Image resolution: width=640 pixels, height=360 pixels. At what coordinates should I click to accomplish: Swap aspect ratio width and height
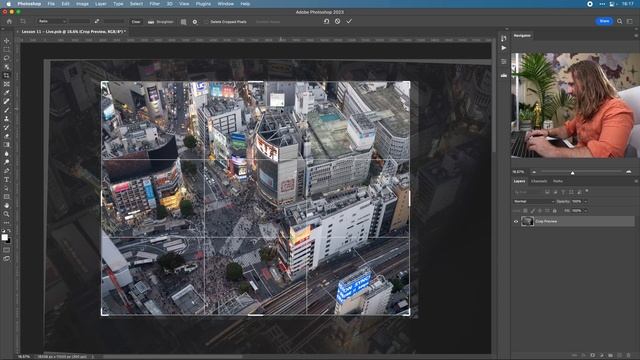point(97,21)
